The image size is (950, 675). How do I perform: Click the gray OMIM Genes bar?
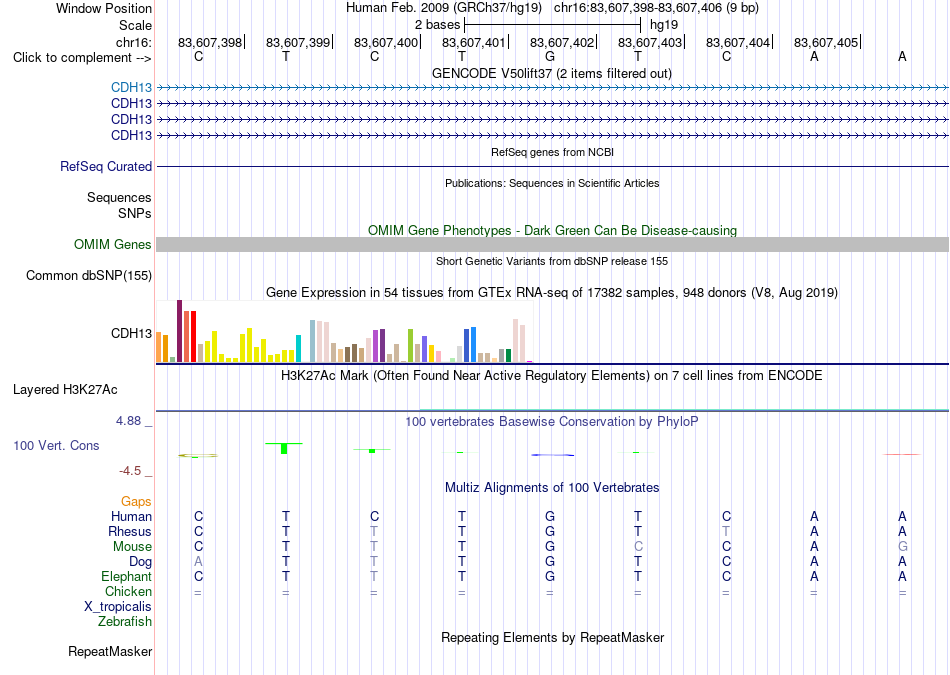[x=552, y=244]
